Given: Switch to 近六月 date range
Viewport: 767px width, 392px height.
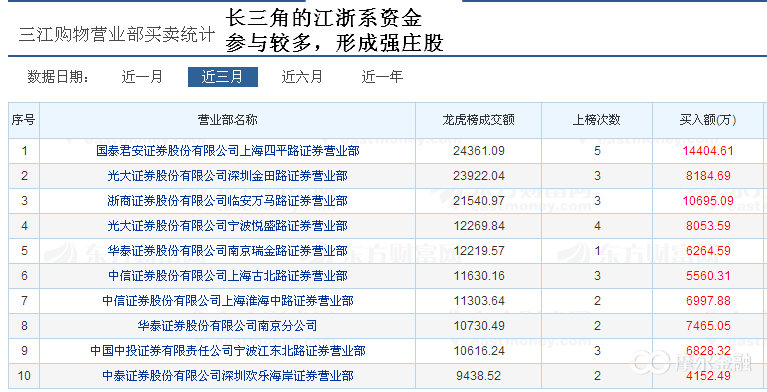Looking at the screenshot, I should [x=302, y=77].
